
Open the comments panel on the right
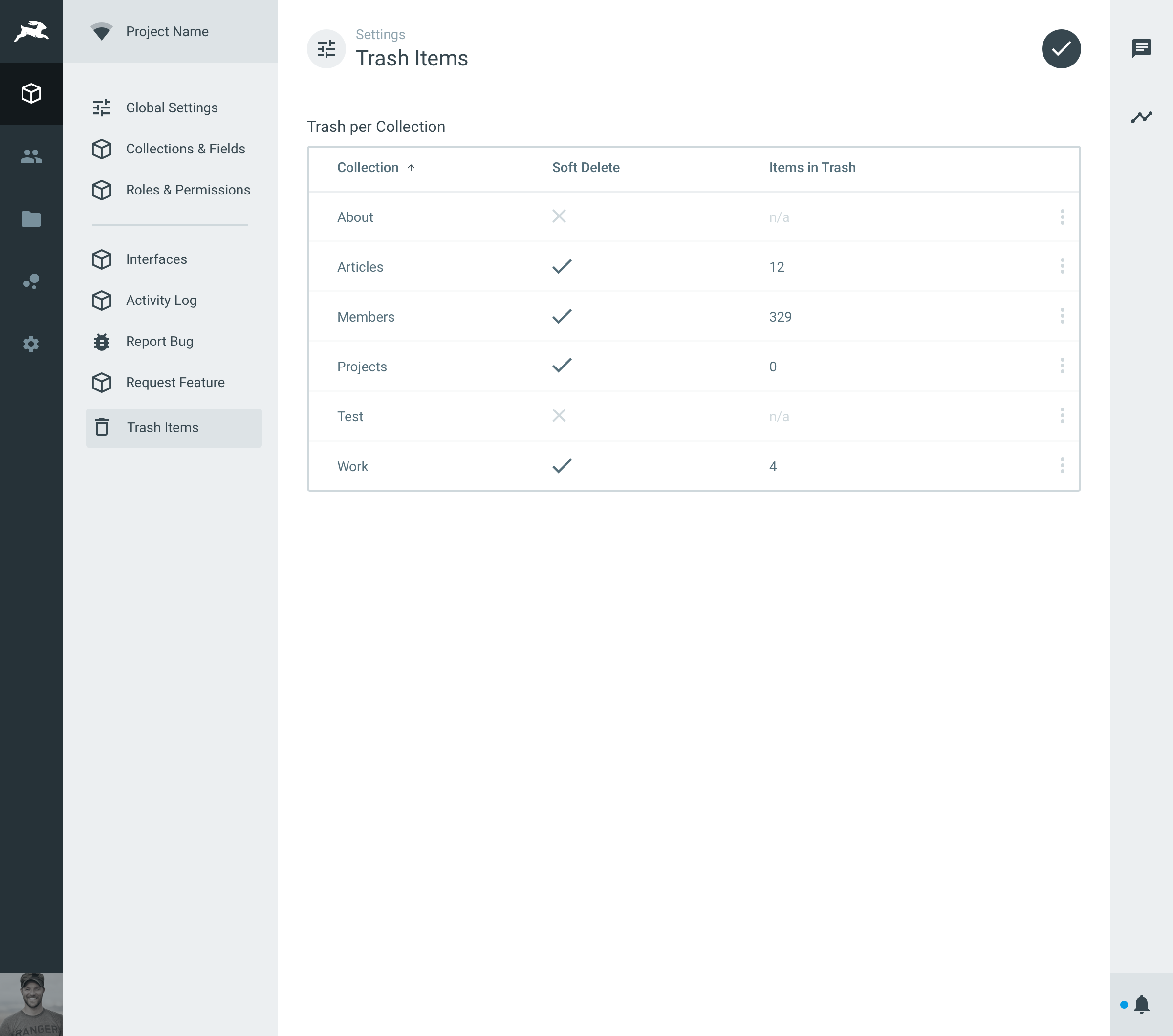[x=1142, y=48]
